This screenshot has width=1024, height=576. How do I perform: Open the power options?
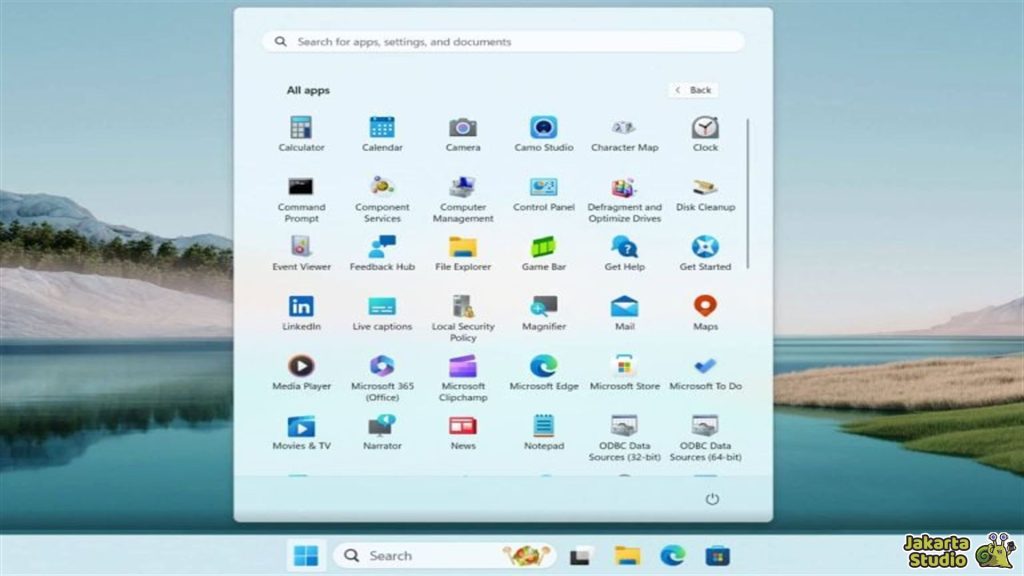click(x=712, y=497)
